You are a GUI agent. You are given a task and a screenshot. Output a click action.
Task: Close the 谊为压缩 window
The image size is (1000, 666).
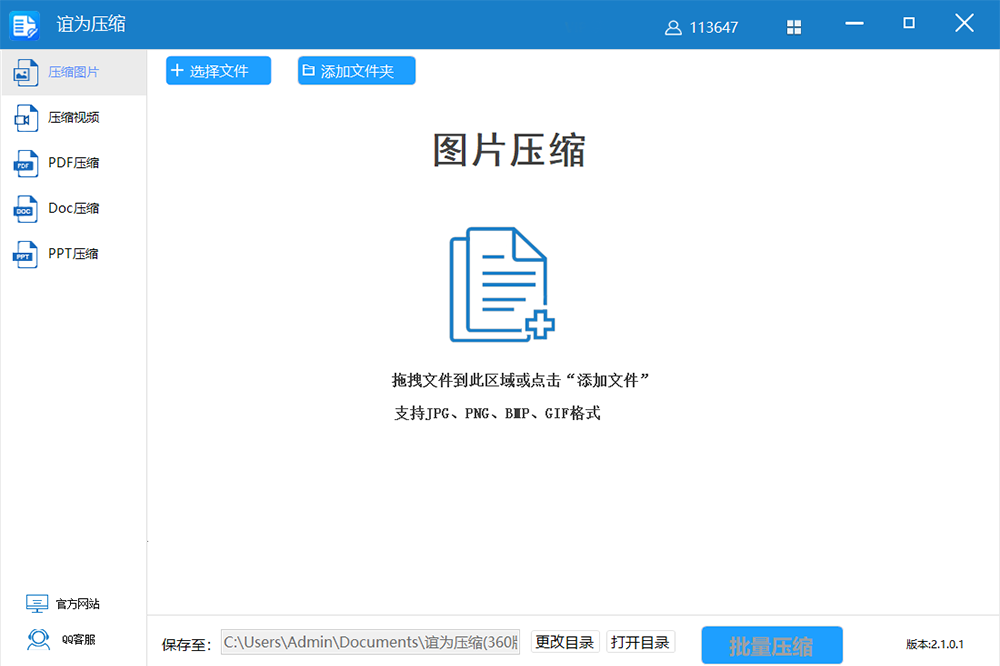(x=964, y=24)
